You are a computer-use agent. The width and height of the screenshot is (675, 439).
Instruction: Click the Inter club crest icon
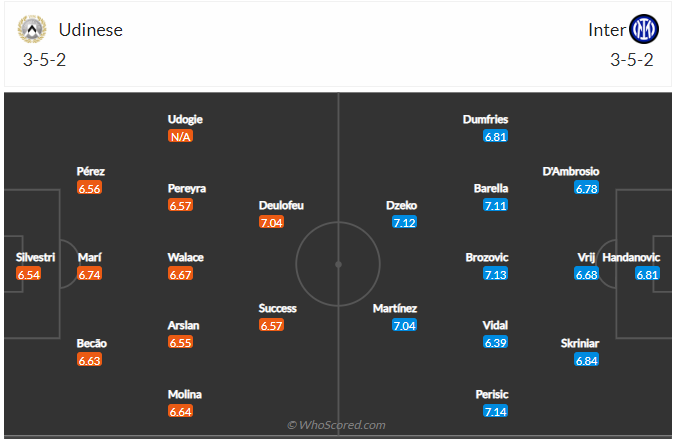pos(644,29)
